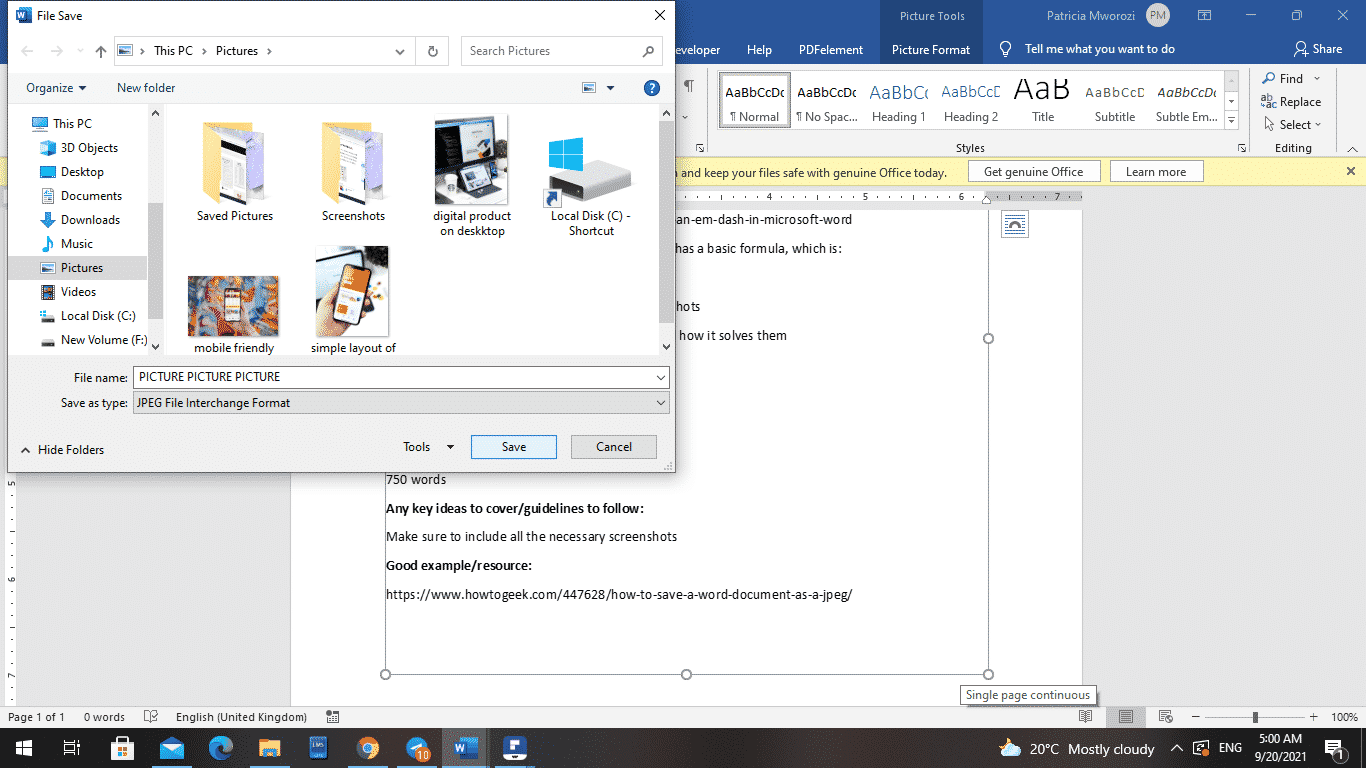Open the Tools dropdown in save dialog
Screen dimensions: 1366x768
coord(427,446)
